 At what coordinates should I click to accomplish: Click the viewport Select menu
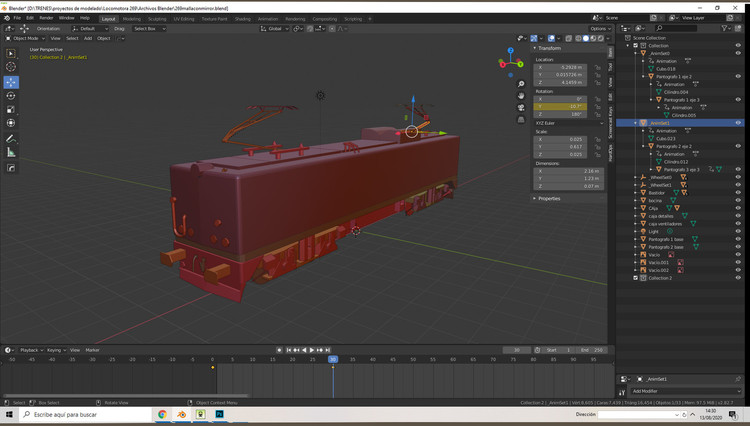72,38
